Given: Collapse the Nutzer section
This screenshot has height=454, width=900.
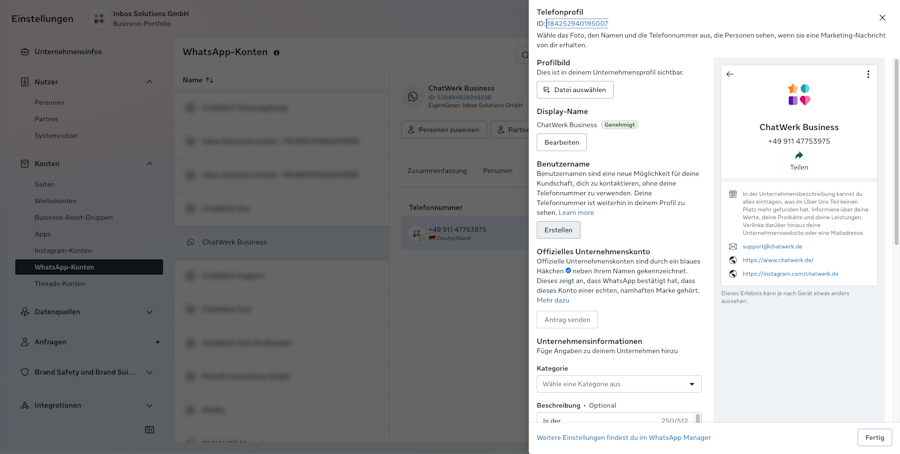Looking at the screenshot, I should [x=149, y=82].
